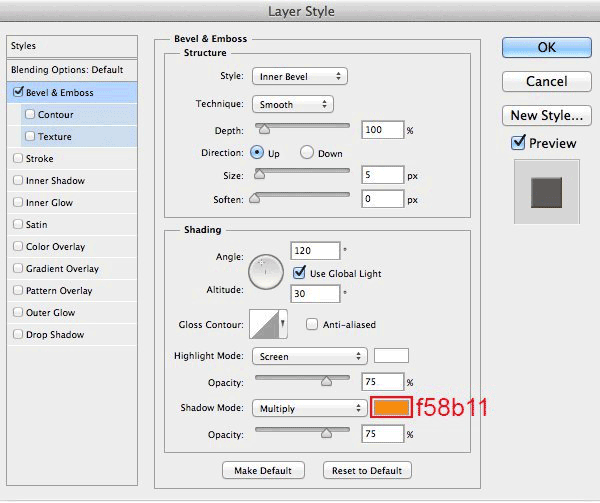Viewport: 600px width, 503px height.
Task: Open the white highlight color swatch
Action: tap(391, 355)
